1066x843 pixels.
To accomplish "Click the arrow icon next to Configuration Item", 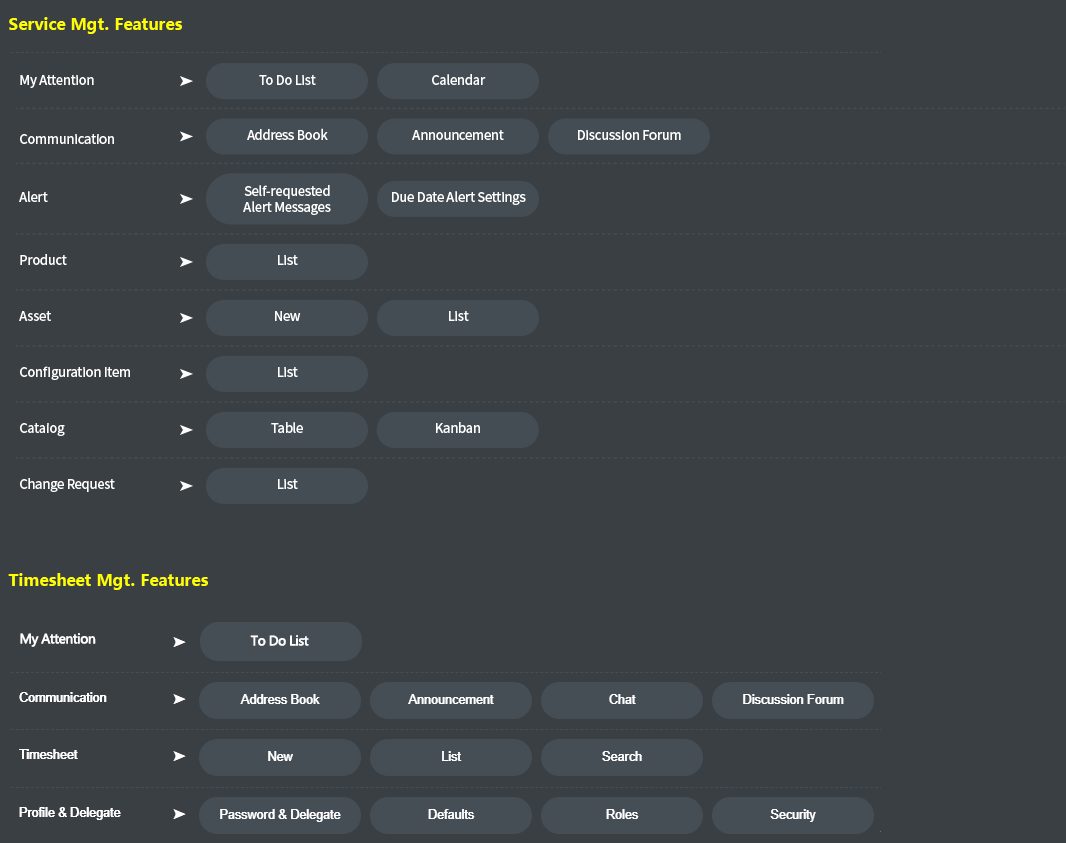I will click(186, 374).
